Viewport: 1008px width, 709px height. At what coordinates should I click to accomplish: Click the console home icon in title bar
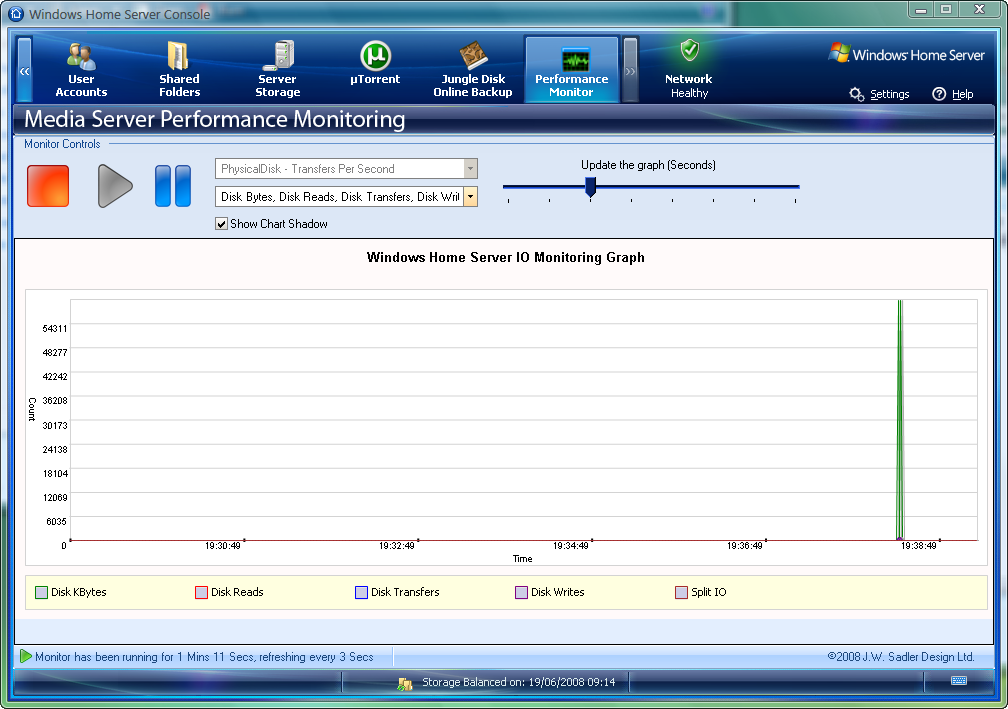pos(16,13)
